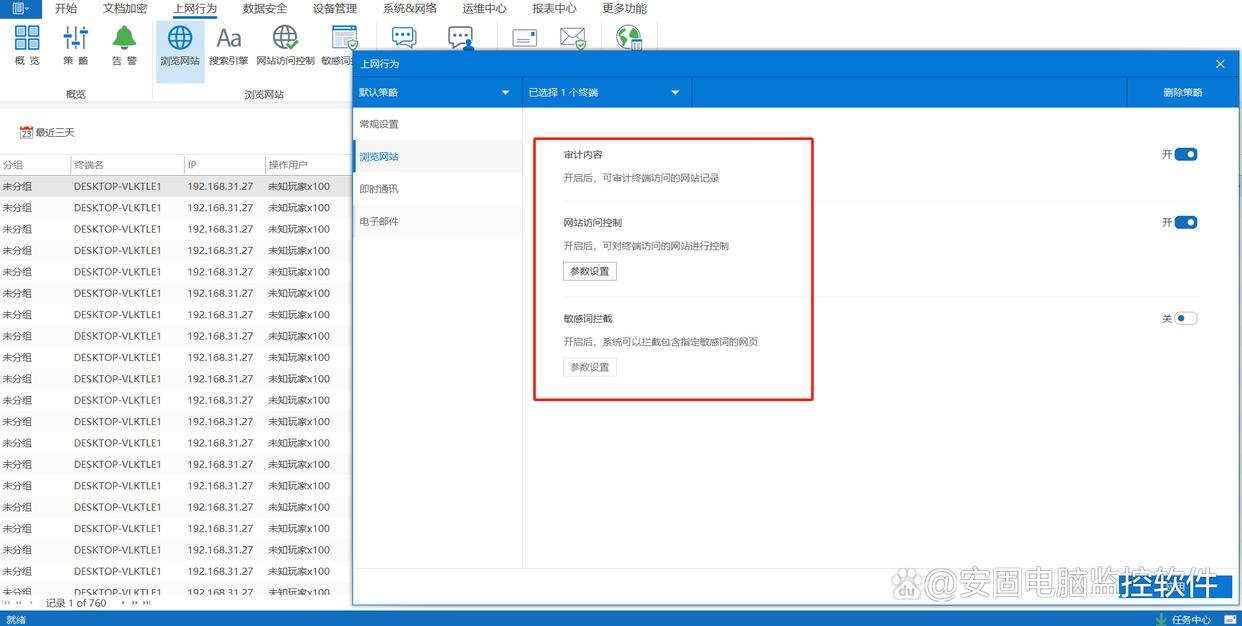
Task: Select the 浏览网站 globe icon in ribbon
Action: pos(180,45)
